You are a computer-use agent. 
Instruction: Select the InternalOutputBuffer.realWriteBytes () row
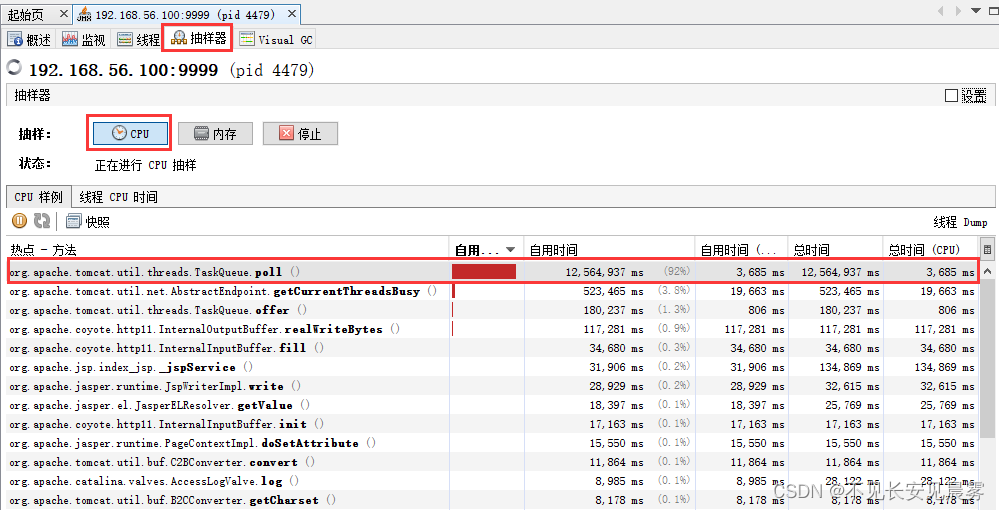pos(492,329)
